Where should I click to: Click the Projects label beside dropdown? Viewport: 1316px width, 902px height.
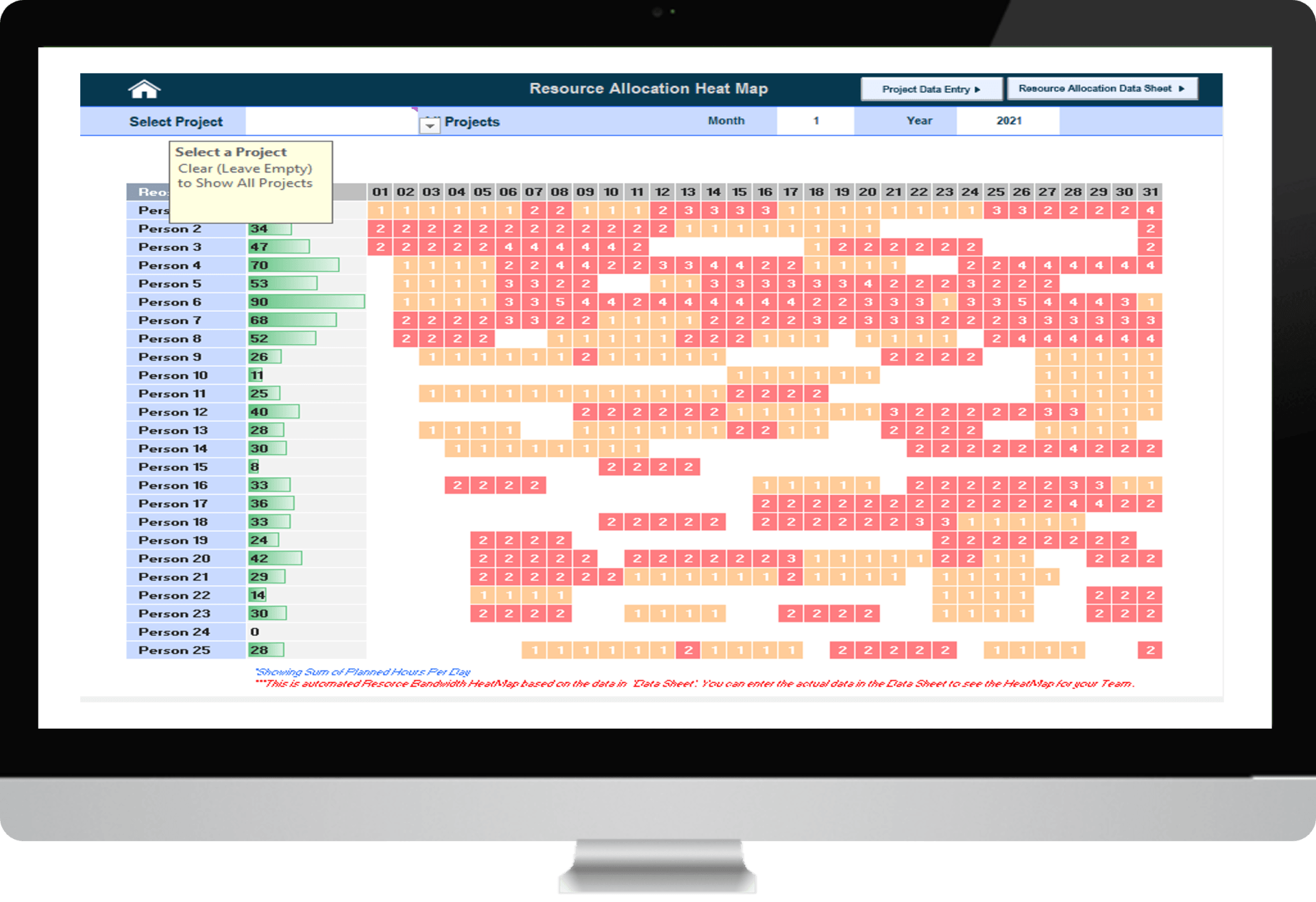pyautogui.click(x=472, y=121)
